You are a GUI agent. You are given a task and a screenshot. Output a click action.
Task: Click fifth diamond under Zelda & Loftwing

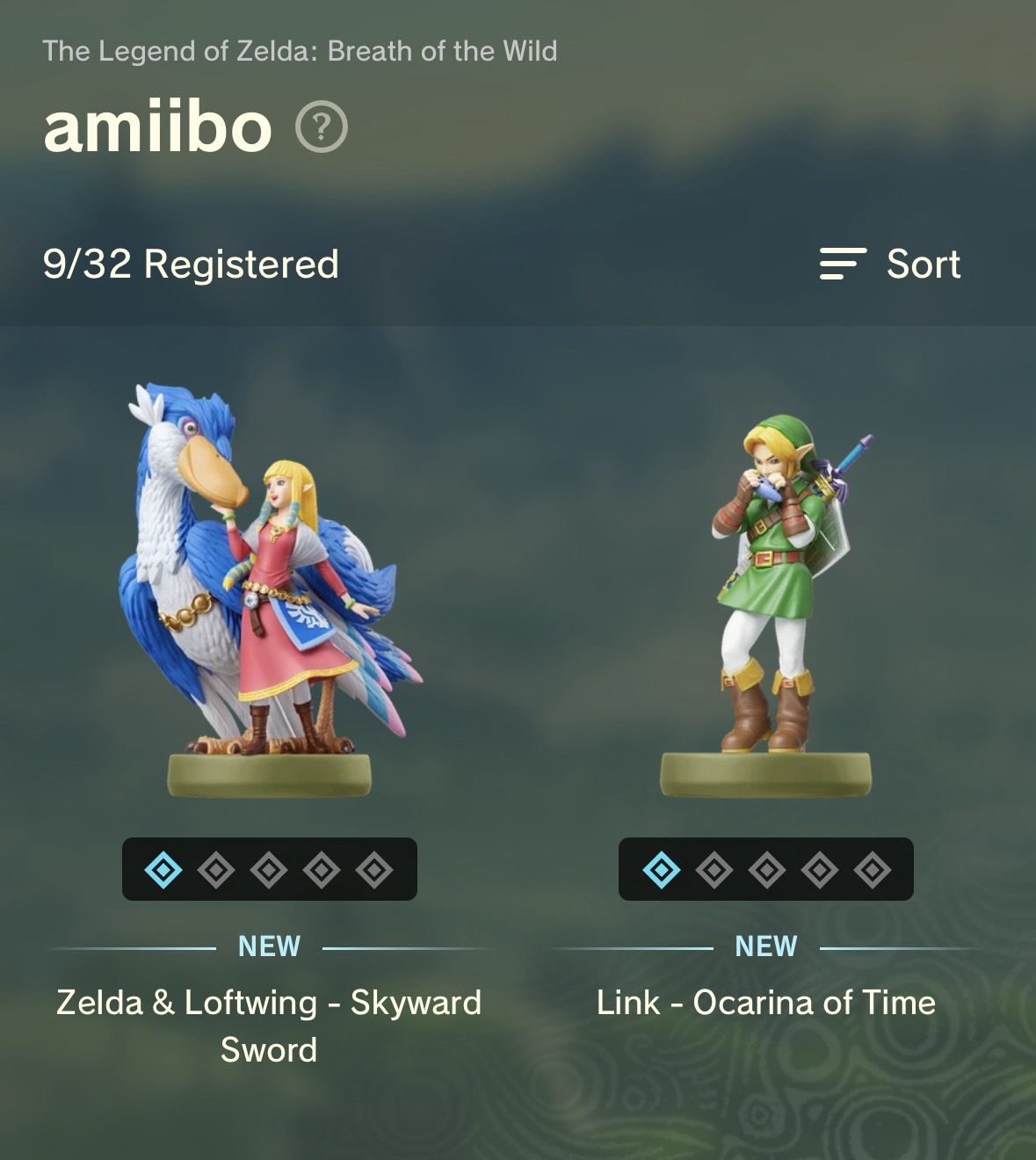(x=374, y=870)
